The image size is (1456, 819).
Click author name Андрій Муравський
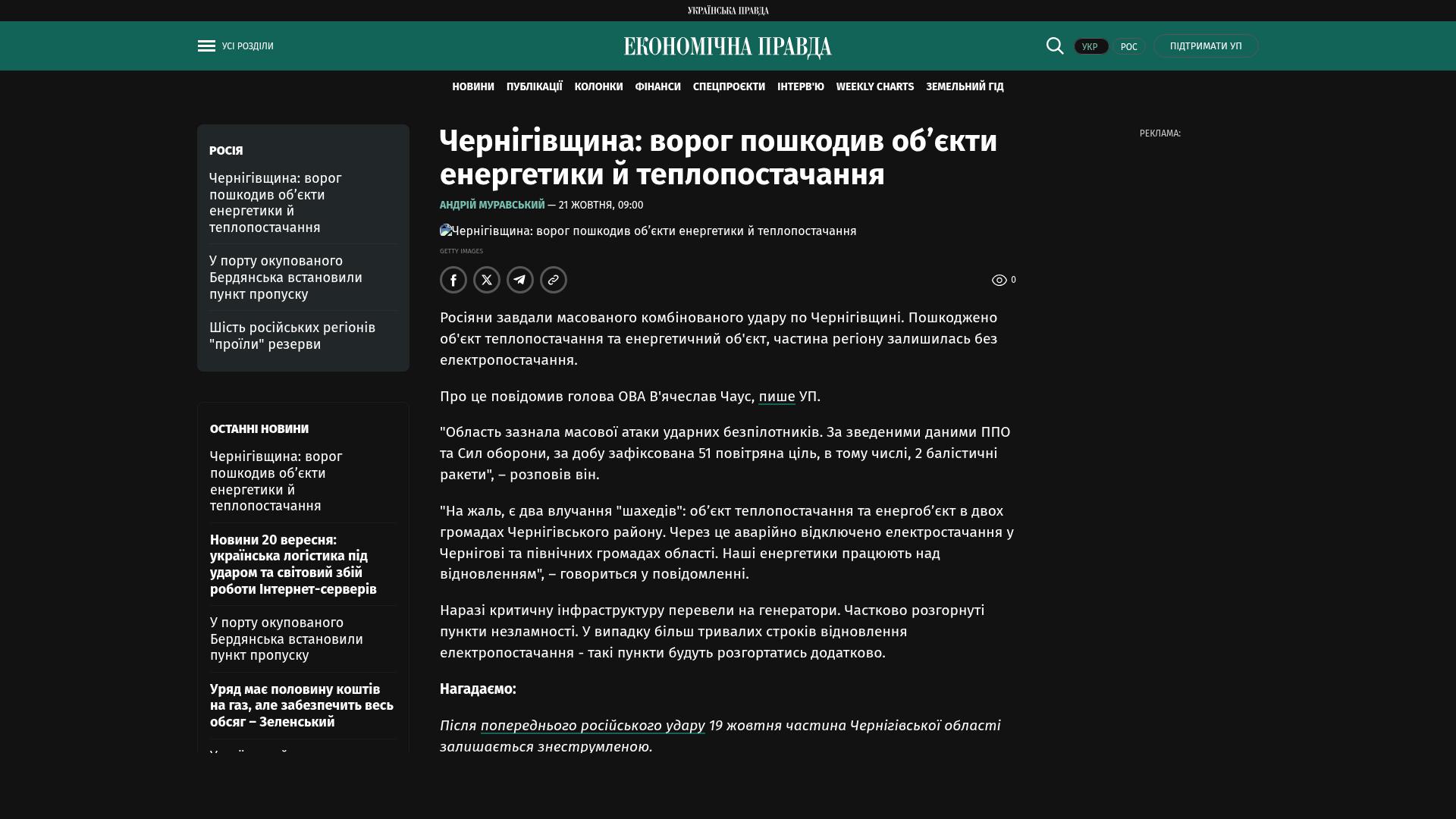tap(492, 206)
